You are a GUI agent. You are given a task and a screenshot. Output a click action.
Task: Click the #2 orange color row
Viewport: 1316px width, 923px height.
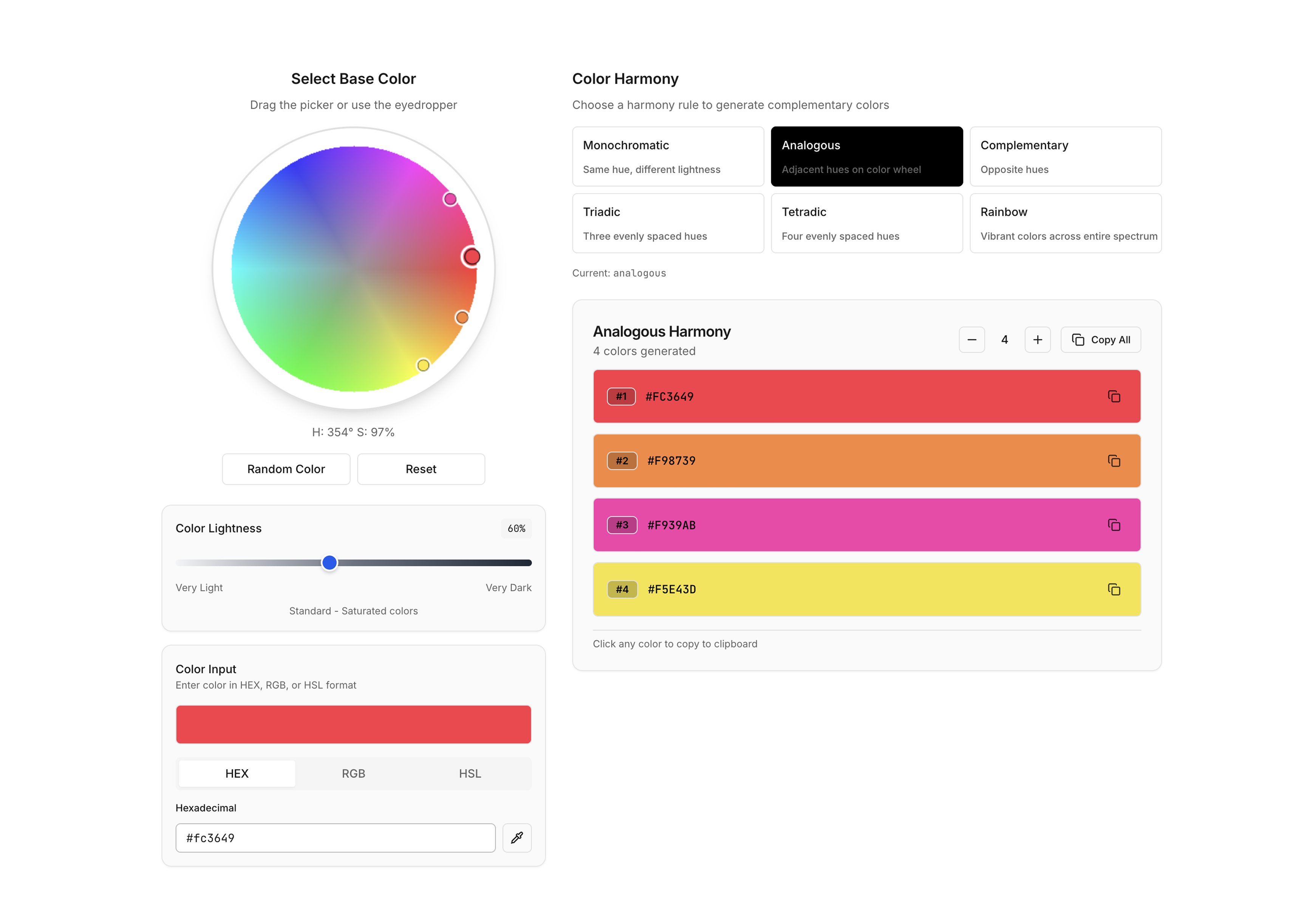pos(867,461)
